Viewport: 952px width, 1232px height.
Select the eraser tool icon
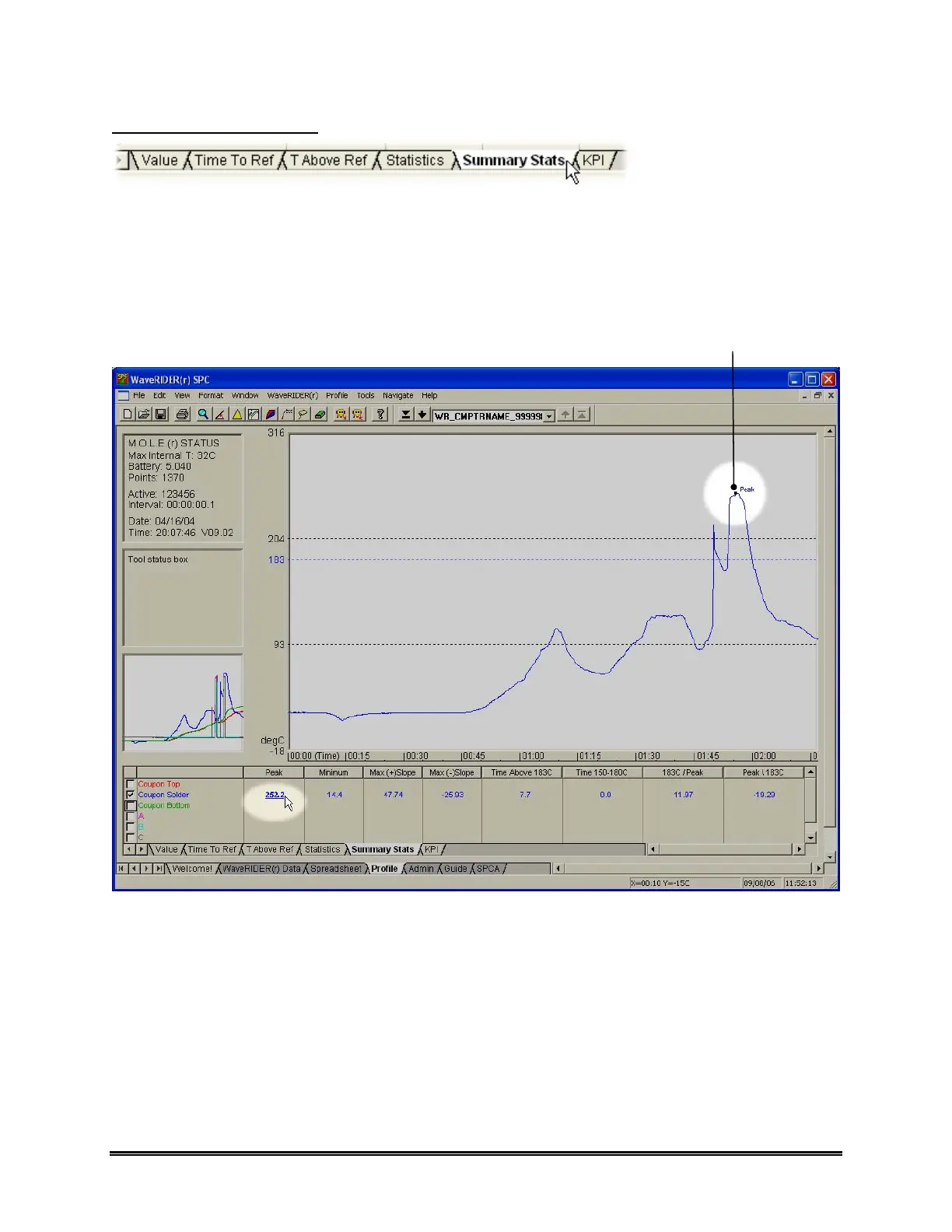click(x=320, y=415)
